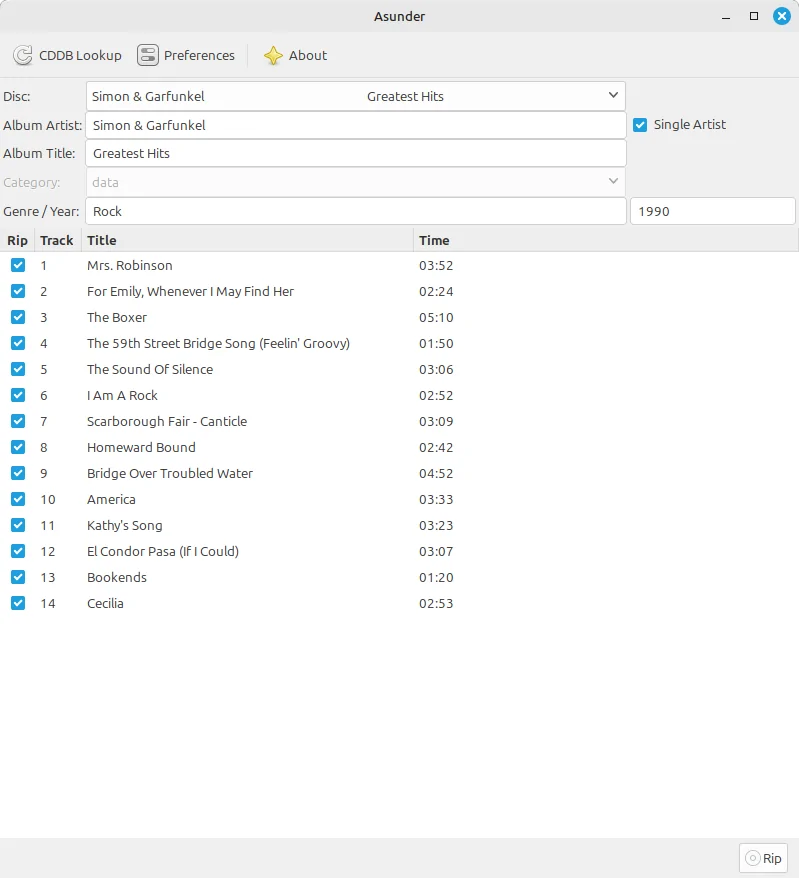
Task: Click the Year field showing 1990
Action: coord(712,211)
